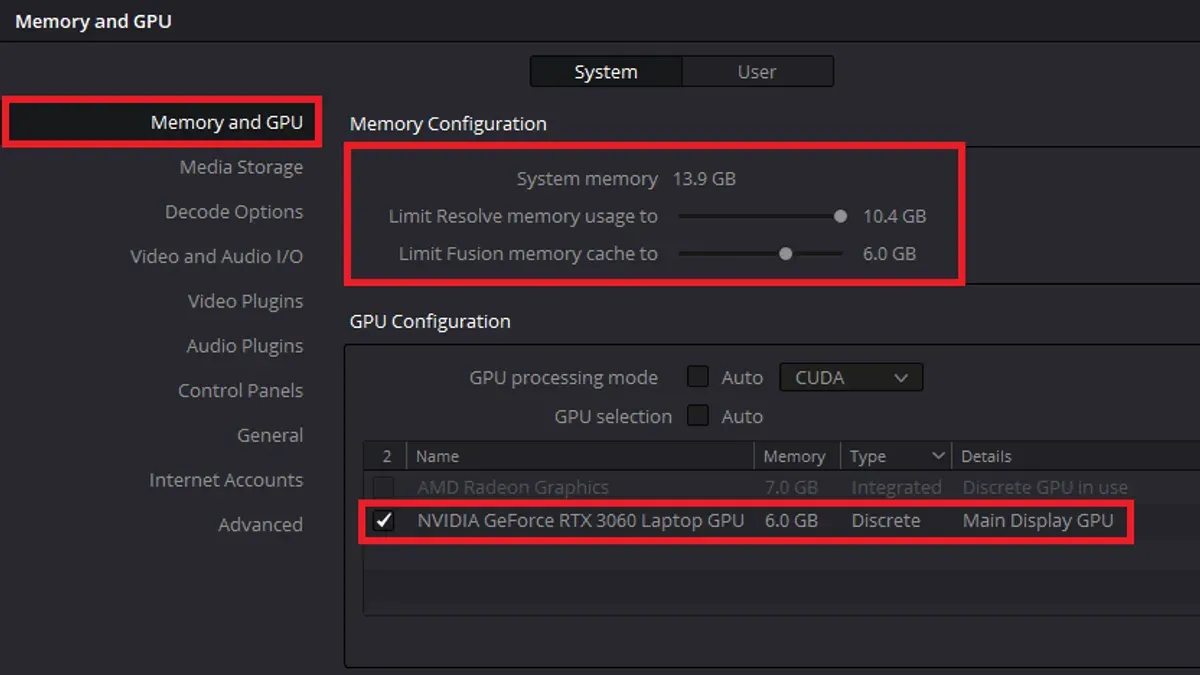Click the 'Integrated' type cell
This screenshot has height=675, width=1200.
(x=897, y=487)
